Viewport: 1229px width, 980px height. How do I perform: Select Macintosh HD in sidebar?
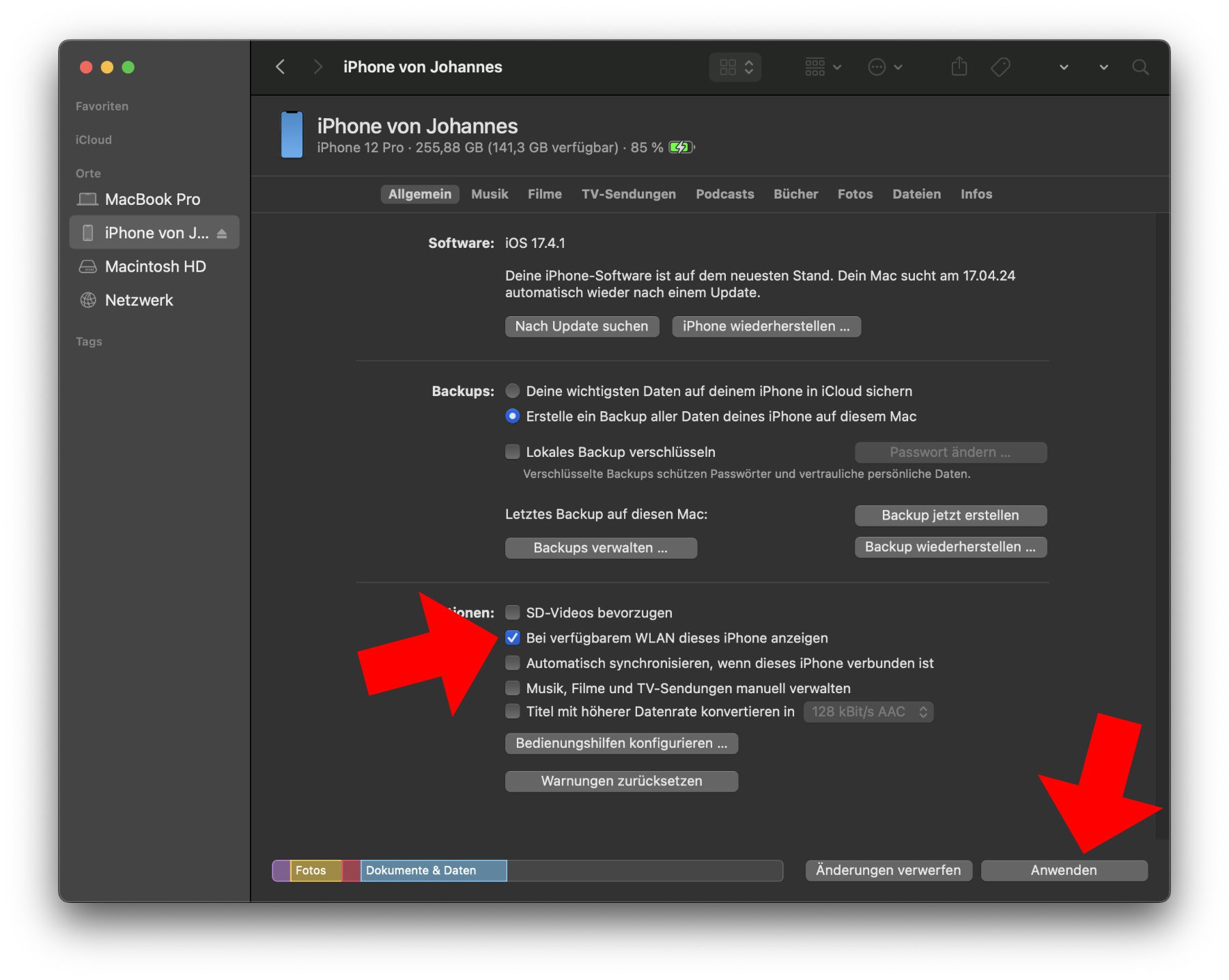point(155,267)
